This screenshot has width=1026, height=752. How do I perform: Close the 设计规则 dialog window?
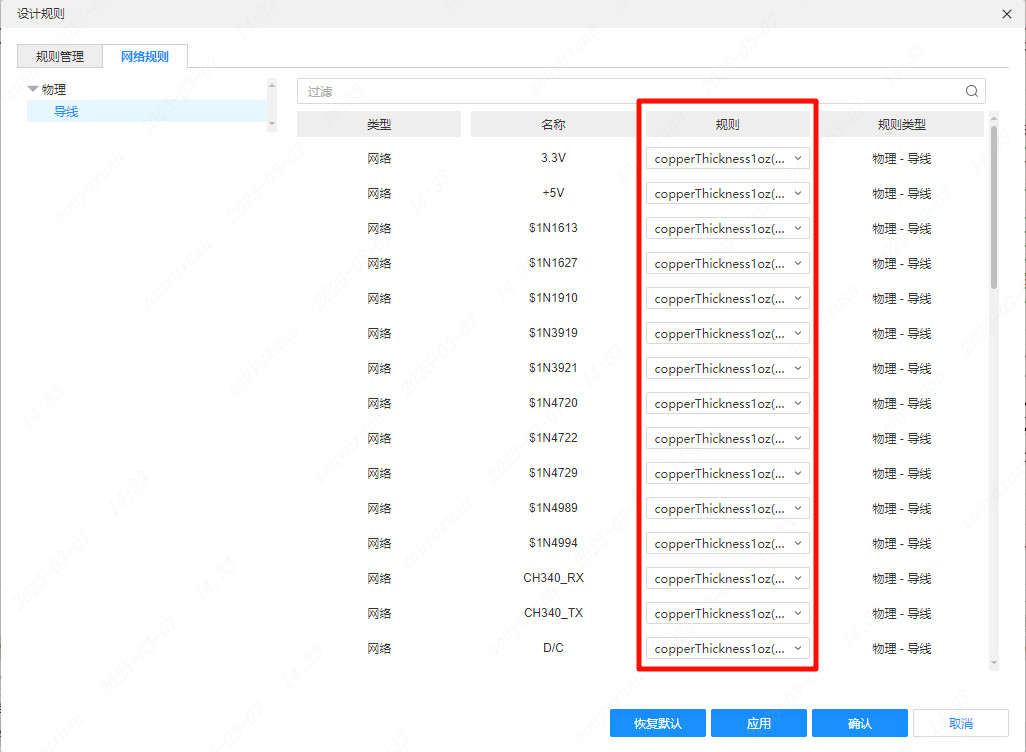[x=1006, y=13]
